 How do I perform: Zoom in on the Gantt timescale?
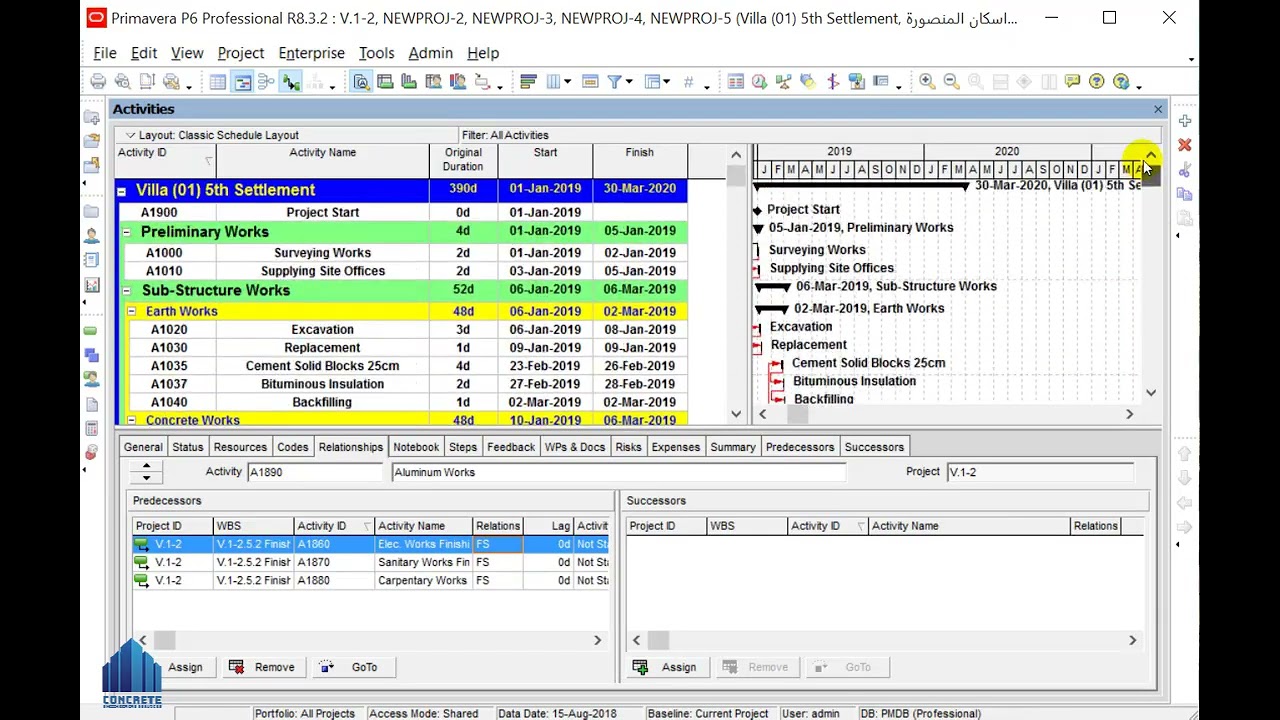(x=927, y=82)
